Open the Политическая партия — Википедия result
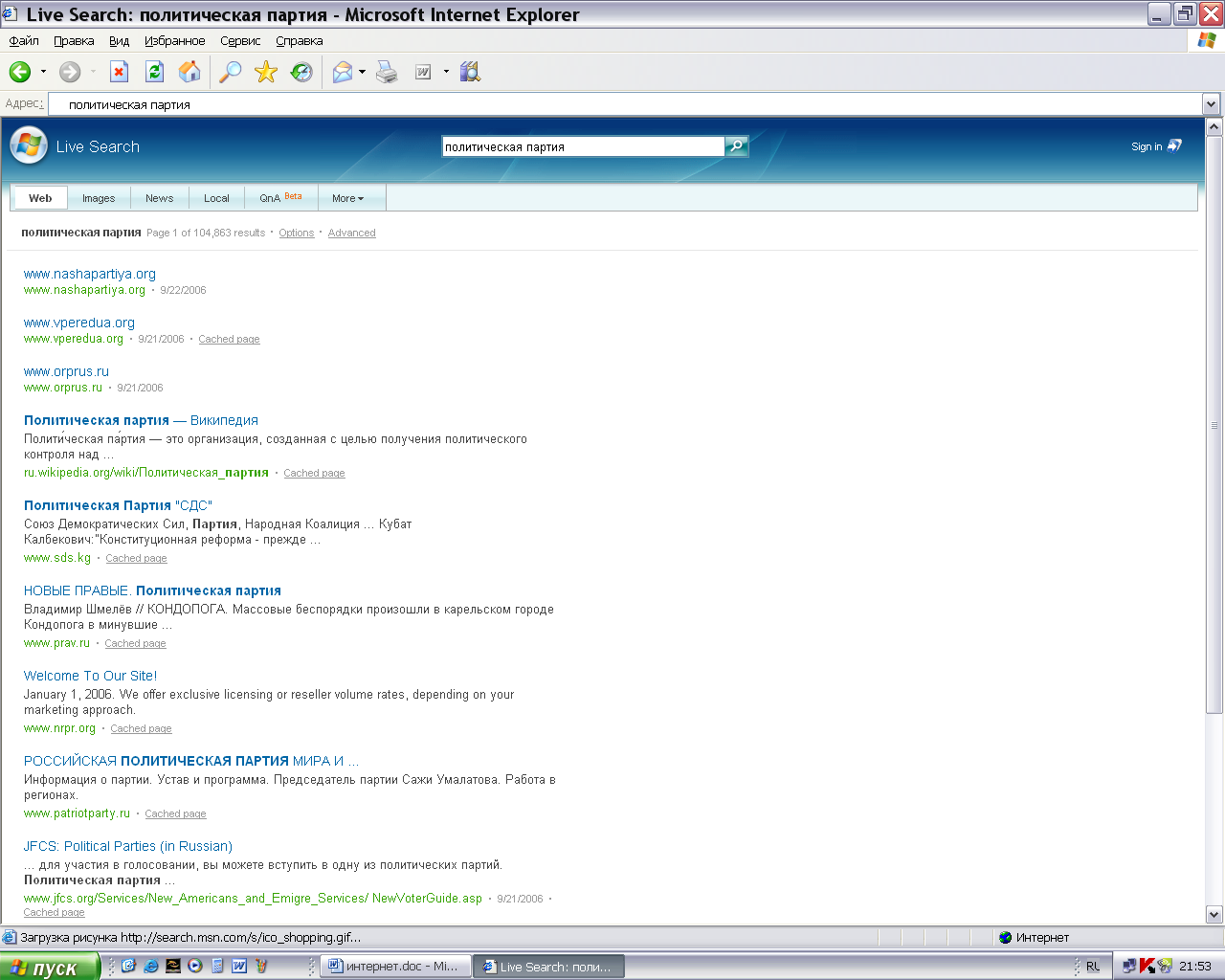1225x980 pixels. click(x=141, y=420)
